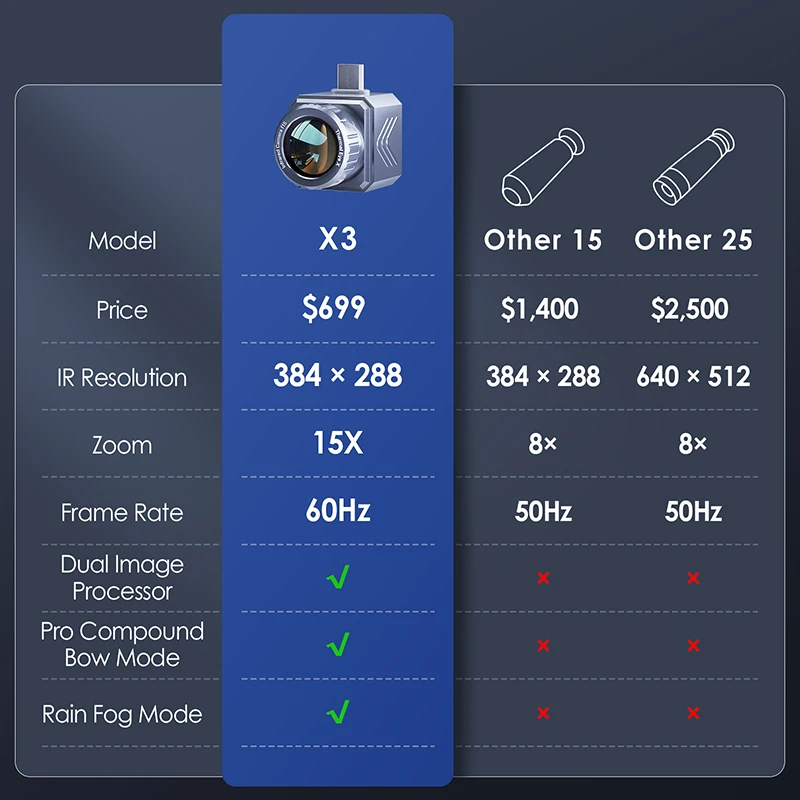Click Other 25 red X for Dual Image Processor
800x800 pixels.
point(693,579)
